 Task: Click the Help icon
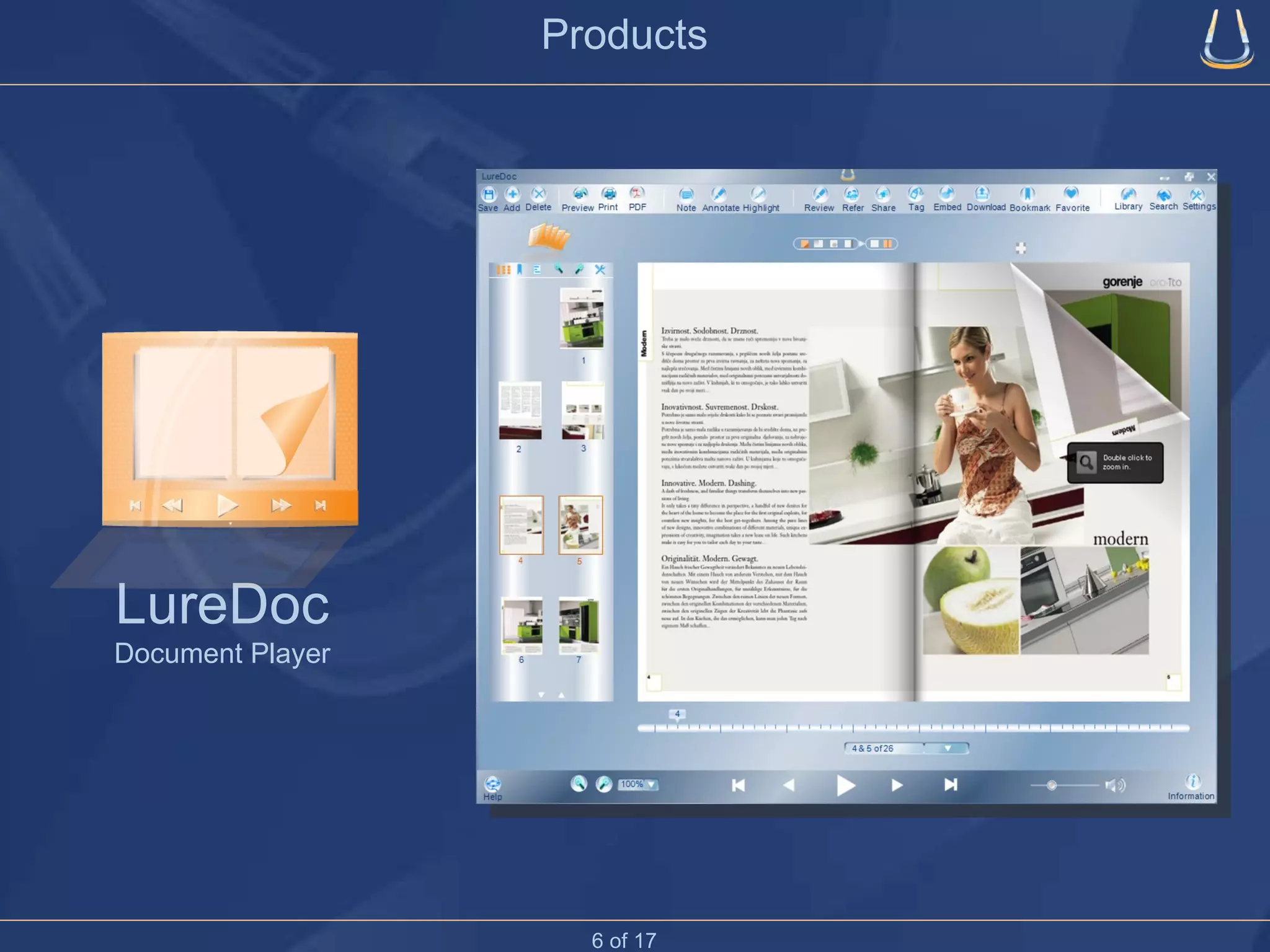pyautogui.click(x=493, y=784)
